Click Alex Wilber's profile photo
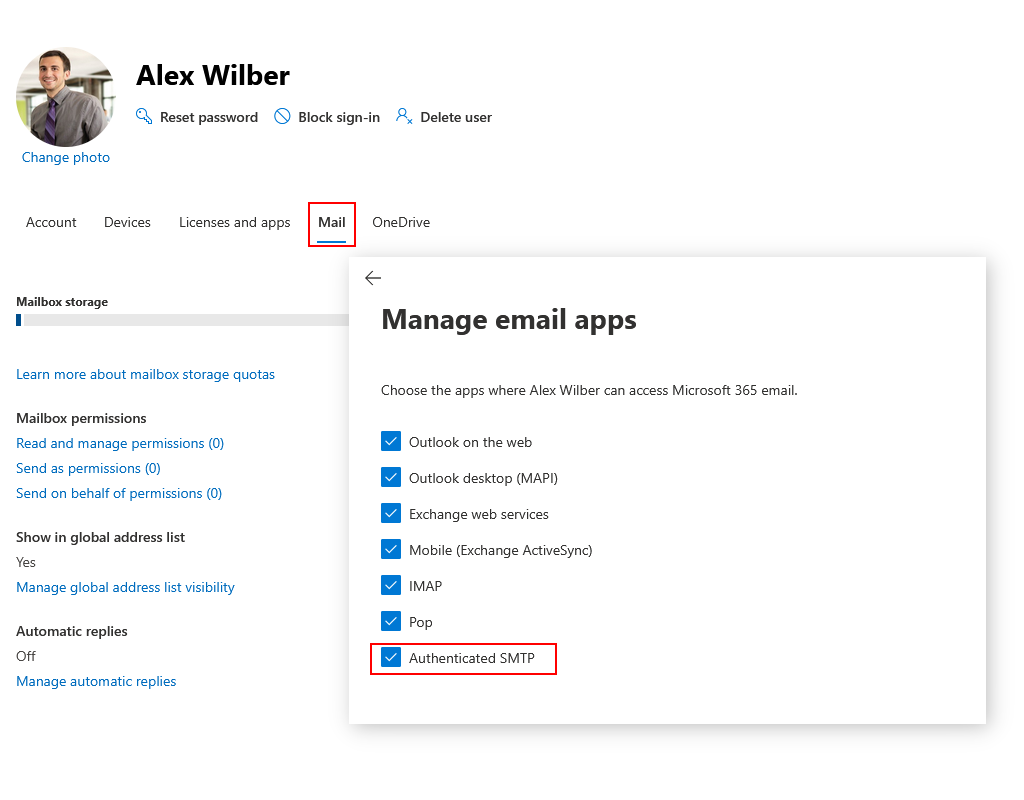The width and height of the screenshot is (1024, 800). 66,96
